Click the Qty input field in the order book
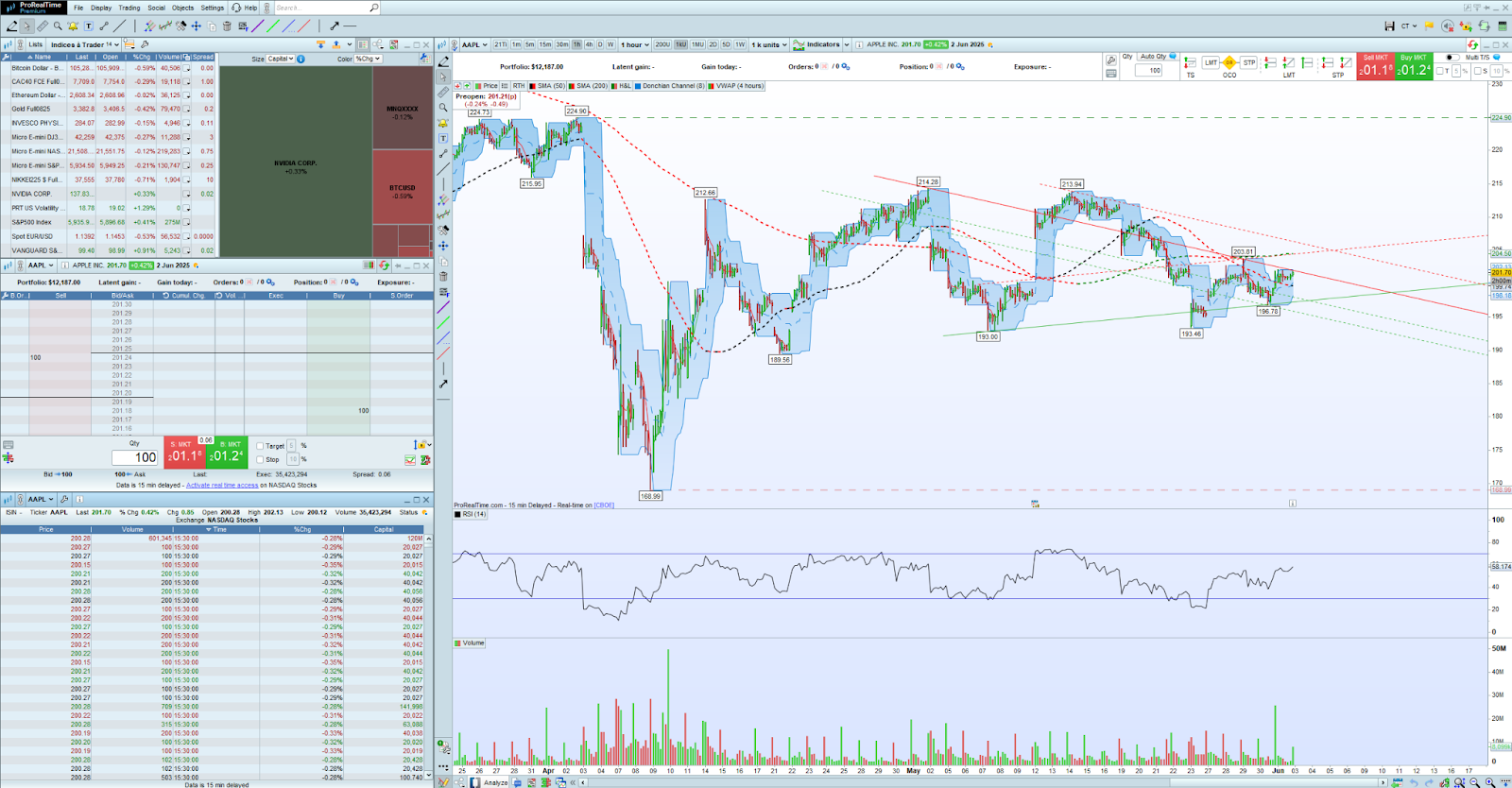The width and height of the screenshot is (1512, 788). coord(135,457)
